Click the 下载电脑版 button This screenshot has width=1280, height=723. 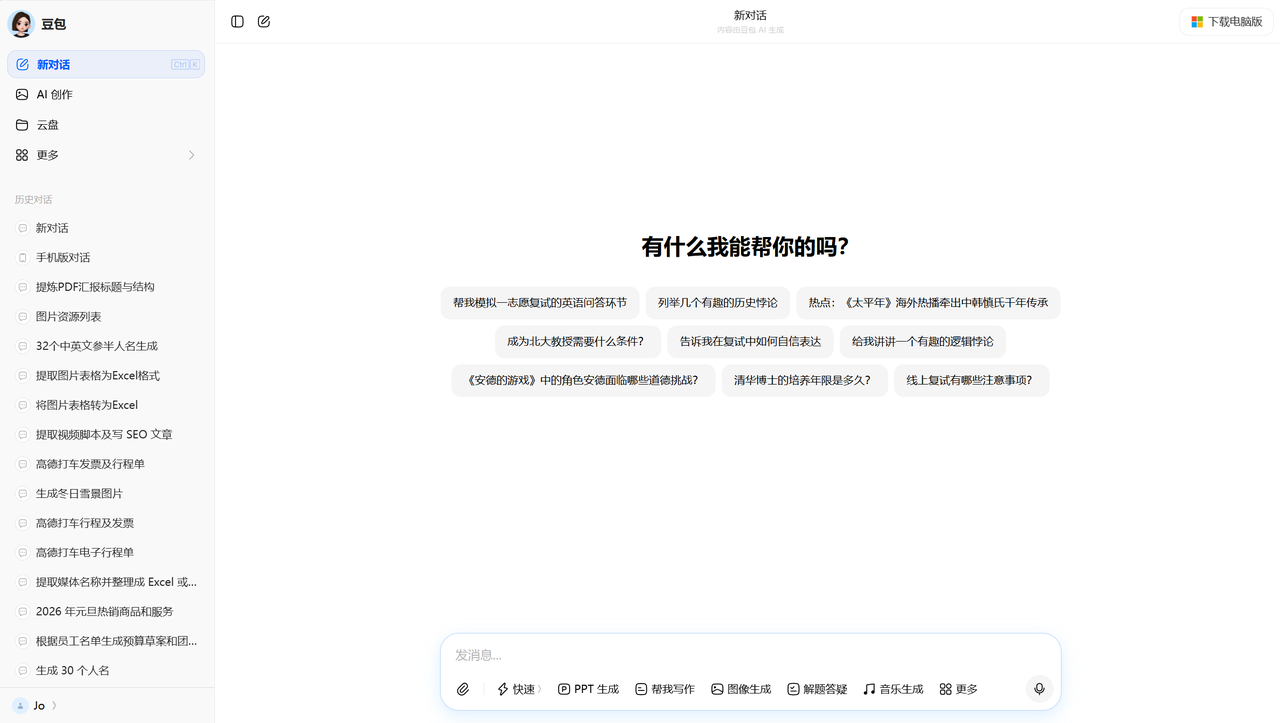tap(1226, 21)
